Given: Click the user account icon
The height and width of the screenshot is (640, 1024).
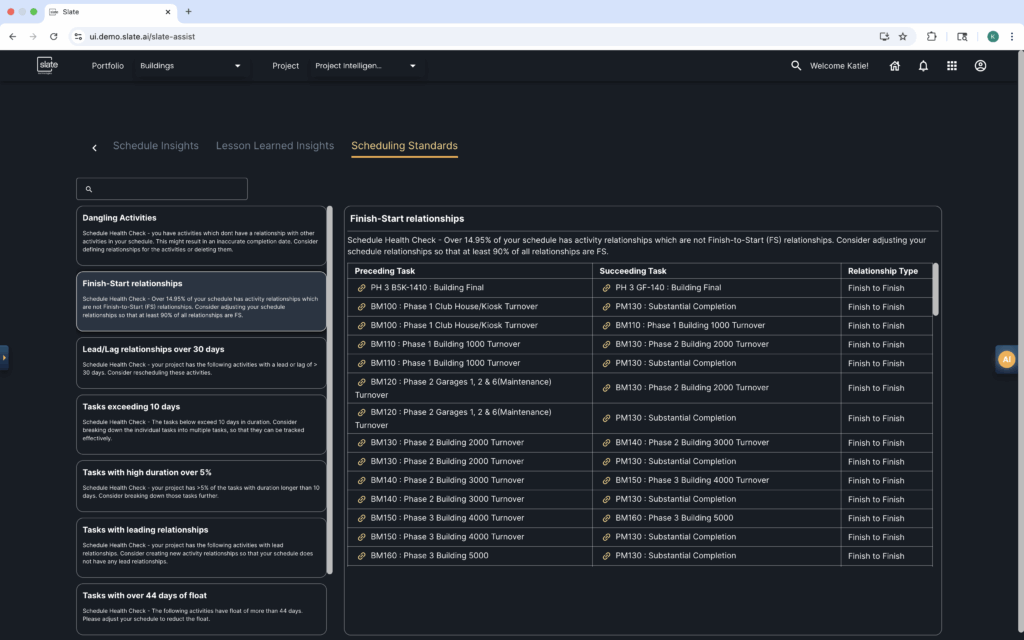Looking at the screenshot, I should pos(981,65).
